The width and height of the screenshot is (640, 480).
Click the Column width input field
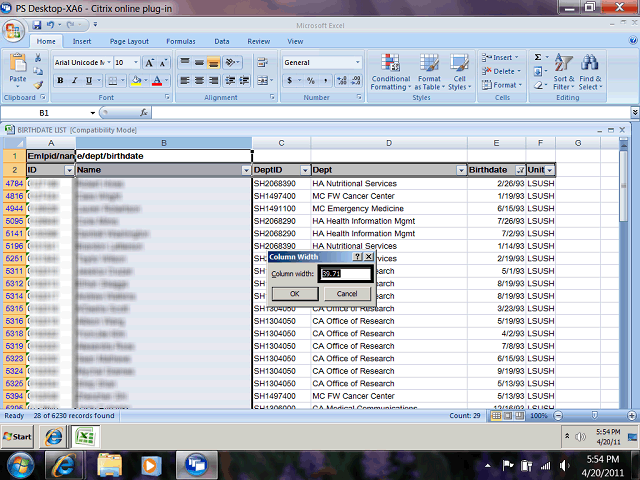(x=345, y=273)
